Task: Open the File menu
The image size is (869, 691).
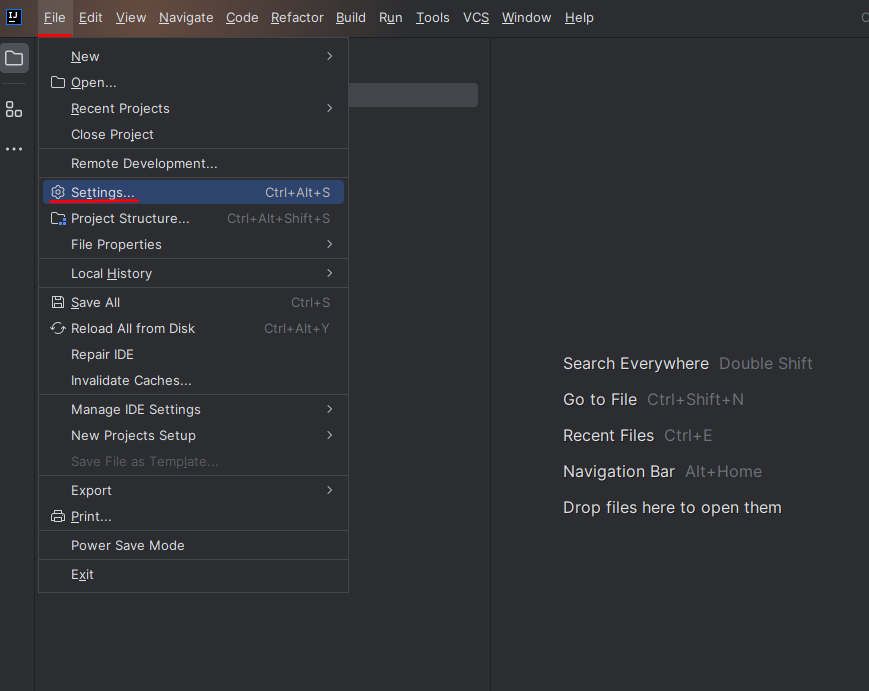Action: point(55,18)
